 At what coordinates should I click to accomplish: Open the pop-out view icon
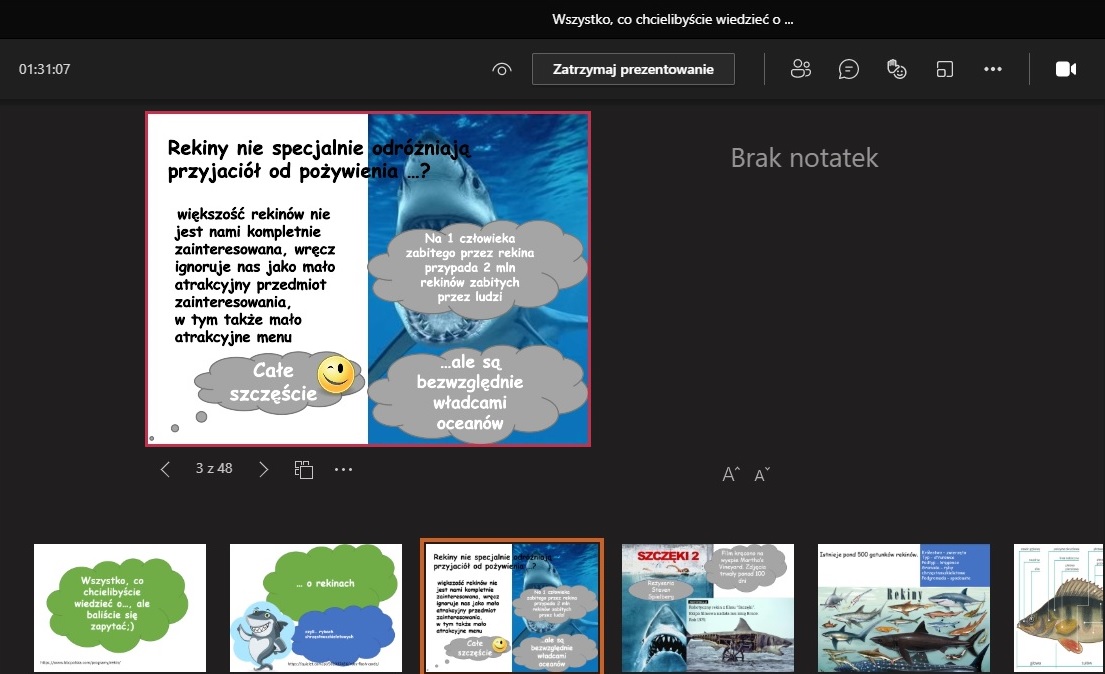[945, 69]
